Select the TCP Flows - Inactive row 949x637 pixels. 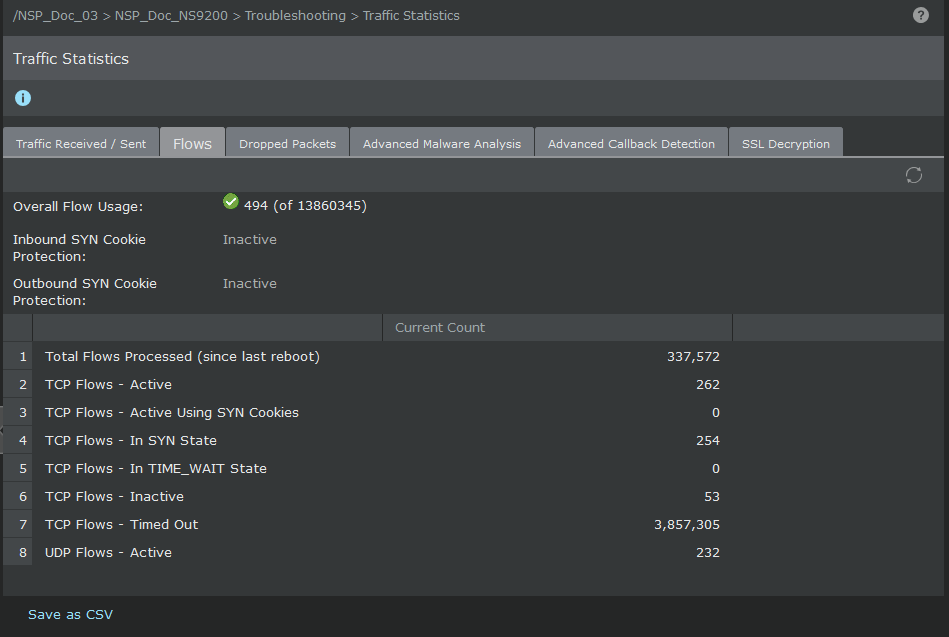(x=473, y=497)
